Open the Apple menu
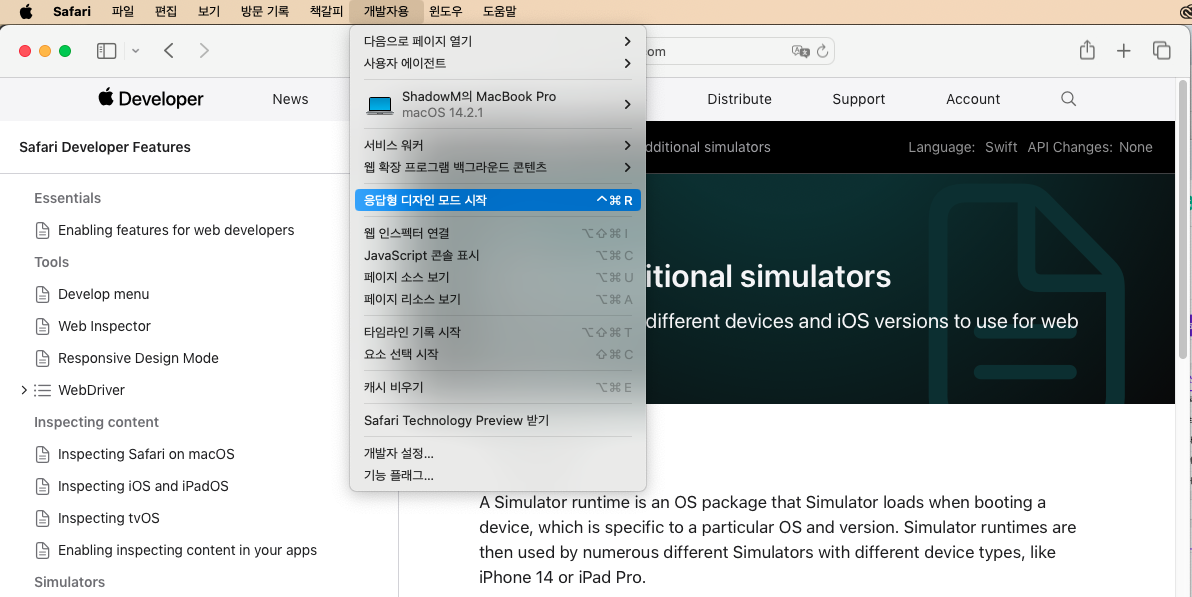Screen dimensions: 1192x597 [26, 11]
